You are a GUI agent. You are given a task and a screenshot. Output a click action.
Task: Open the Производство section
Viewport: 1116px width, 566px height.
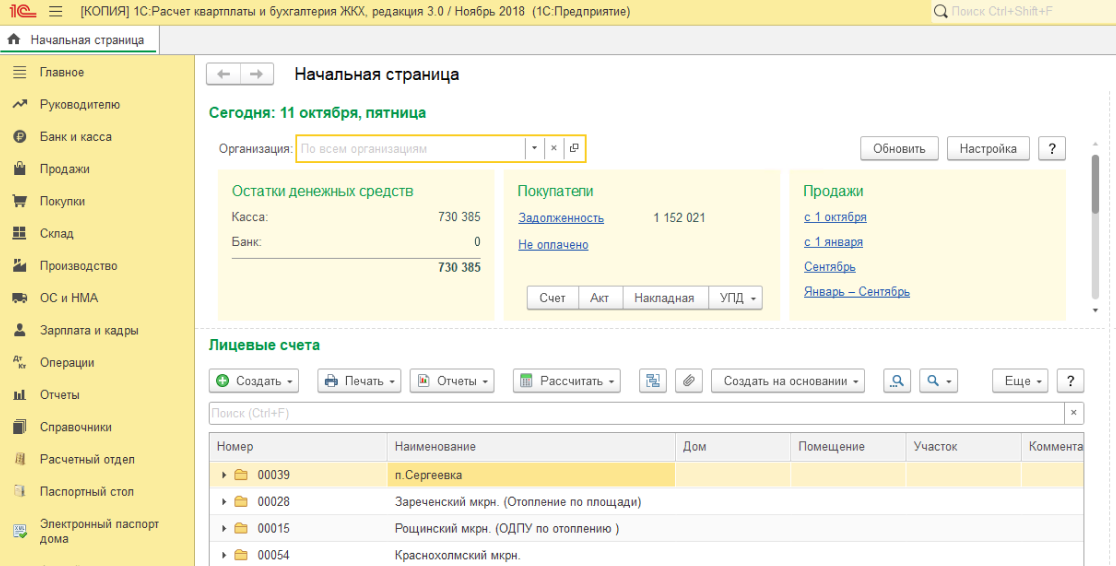[x=78, y=266]
